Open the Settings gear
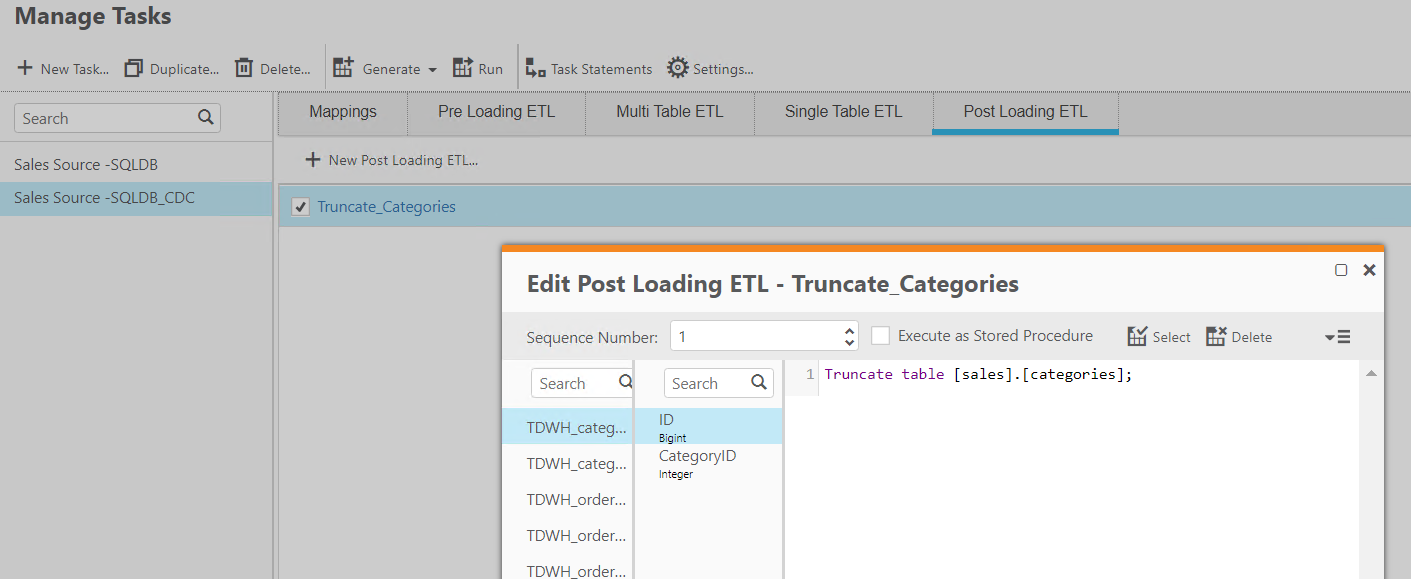Screen dimensions: 1411x579 (678, 68)
